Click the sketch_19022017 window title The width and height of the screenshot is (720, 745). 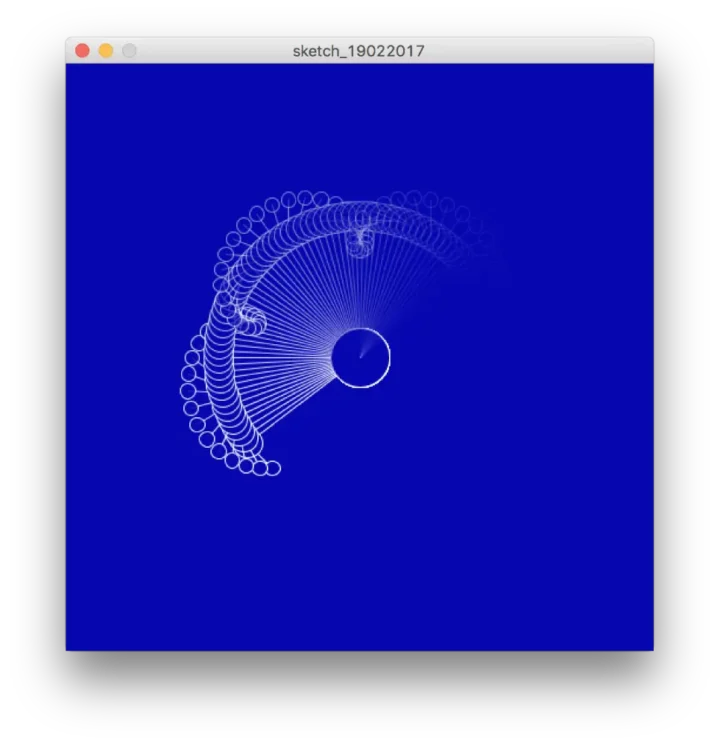point(359,51)
